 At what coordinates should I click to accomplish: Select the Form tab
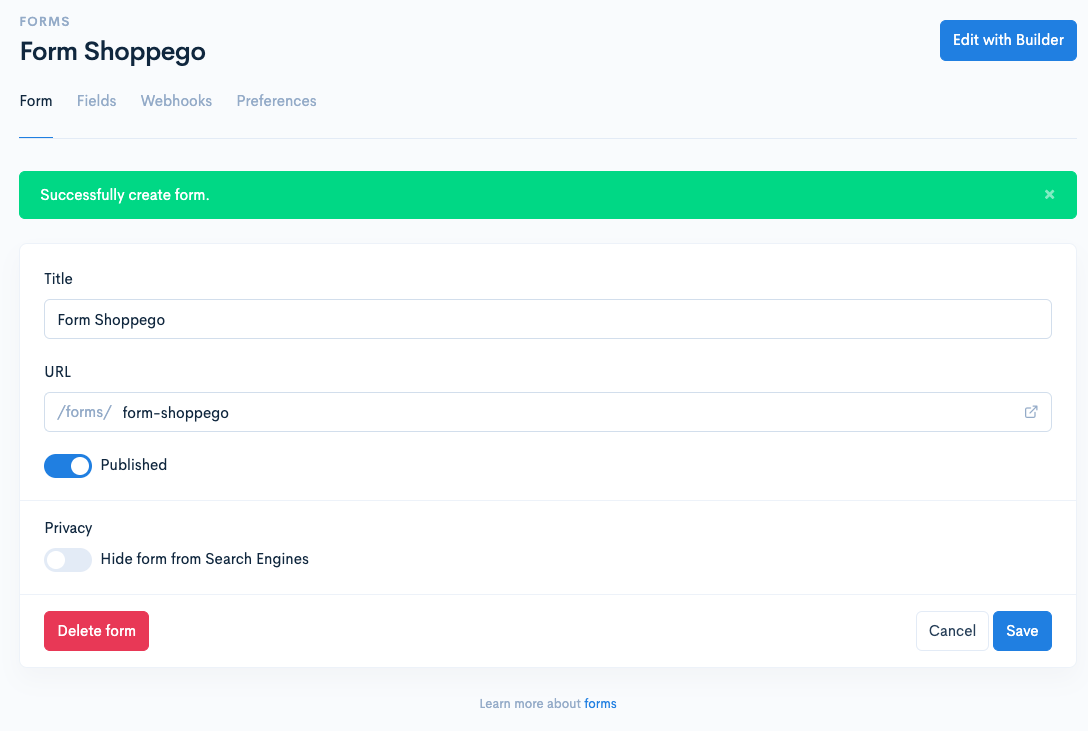[36, 101]
